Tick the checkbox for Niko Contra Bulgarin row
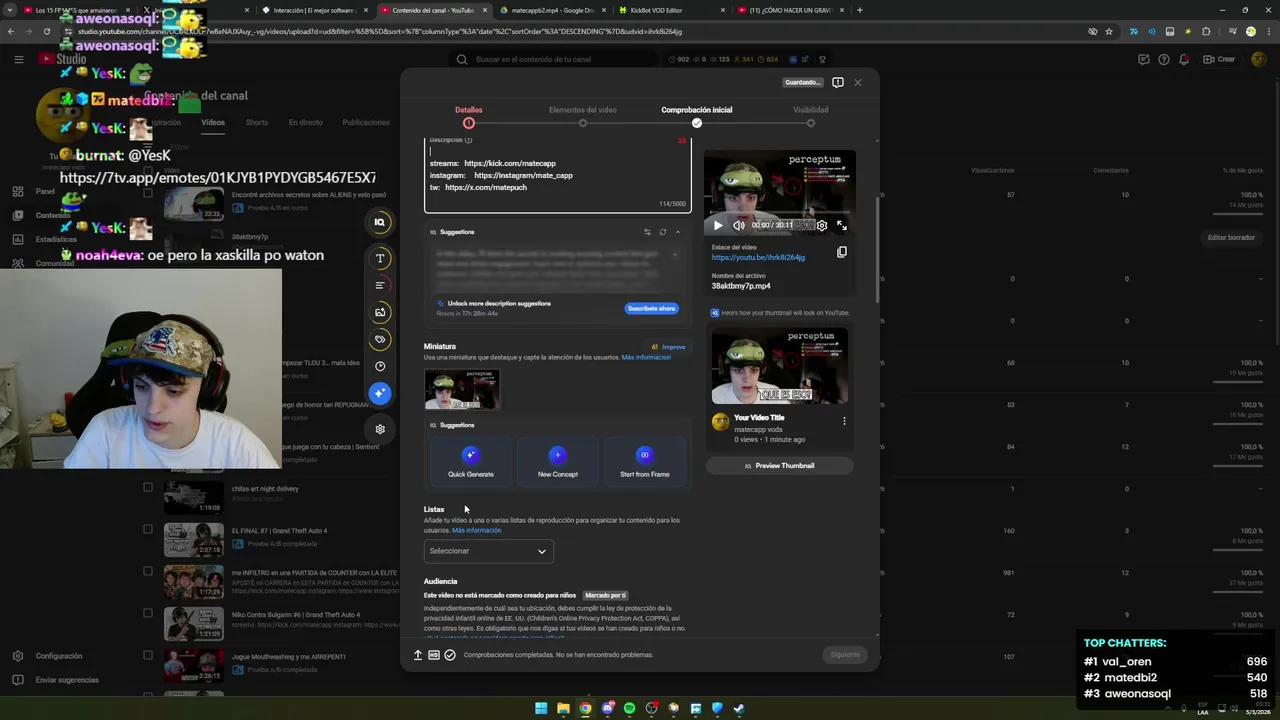 (x=148, y=614)
